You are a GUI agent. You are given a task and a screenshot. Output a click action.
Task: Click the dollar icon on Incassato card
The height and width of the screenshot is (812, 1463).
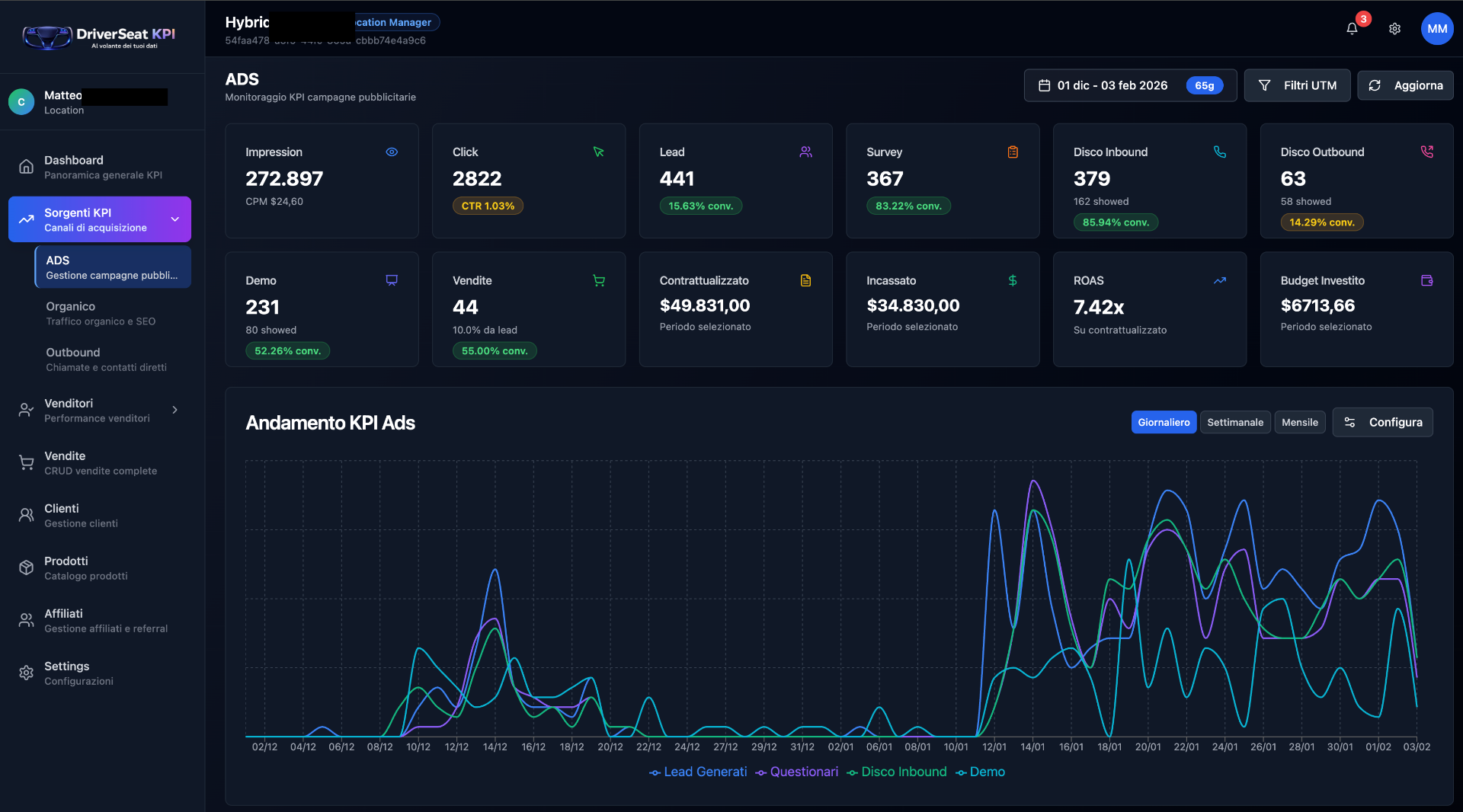pos(1013,280)
